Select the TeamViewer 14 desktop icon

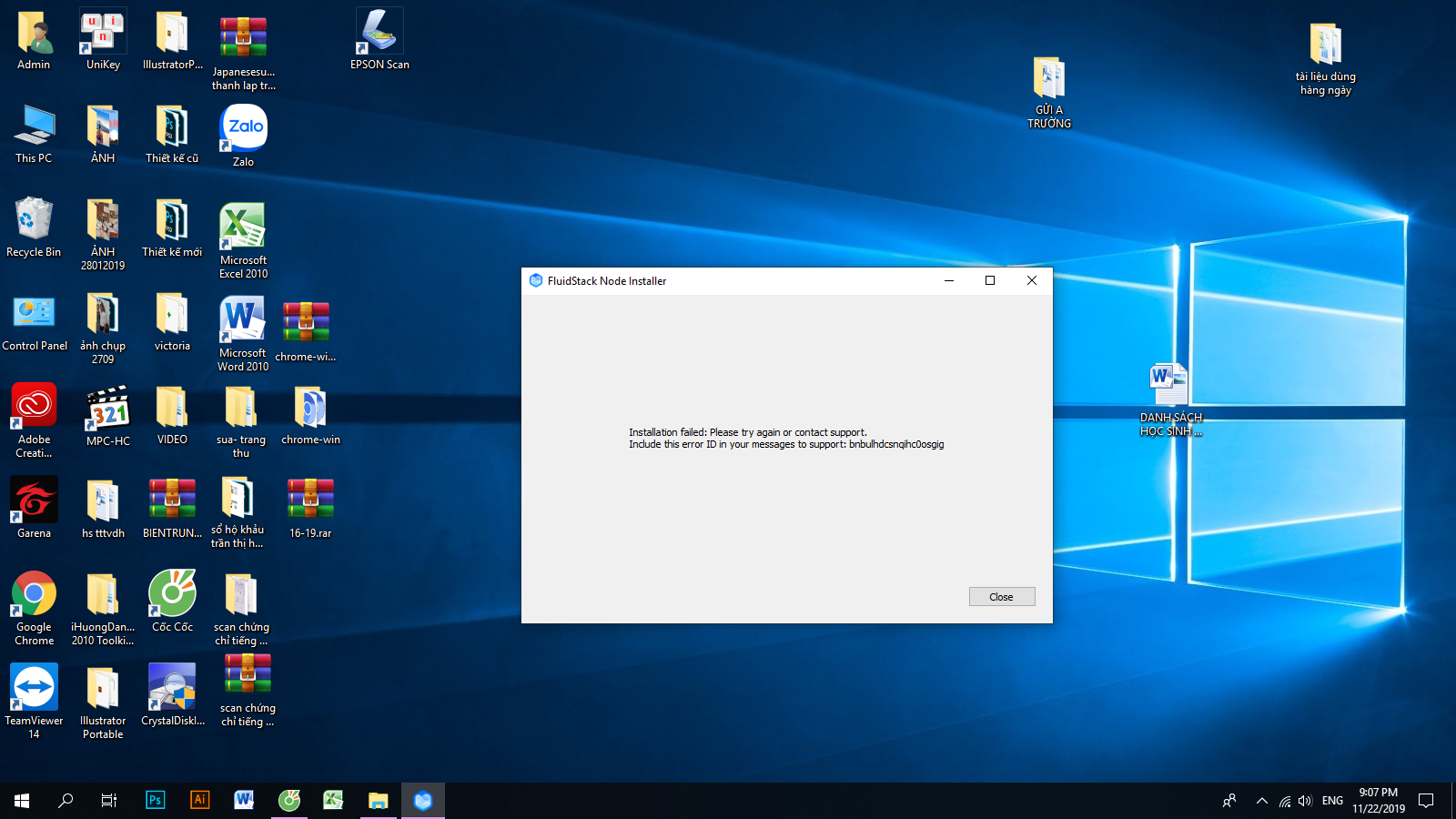(34, 688)
